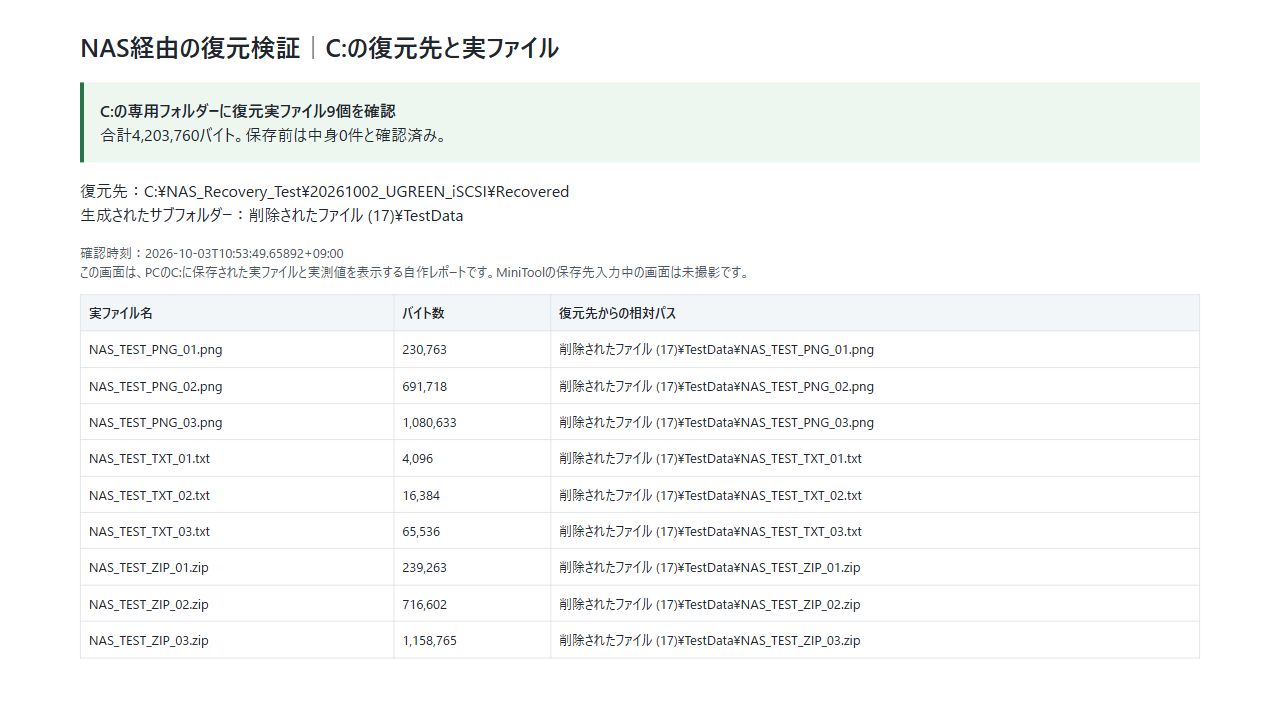Select the timestamp '2026-10-03T10:53:49.65892+09:00'
The image size is (1280, 720).
click(244, 254)
